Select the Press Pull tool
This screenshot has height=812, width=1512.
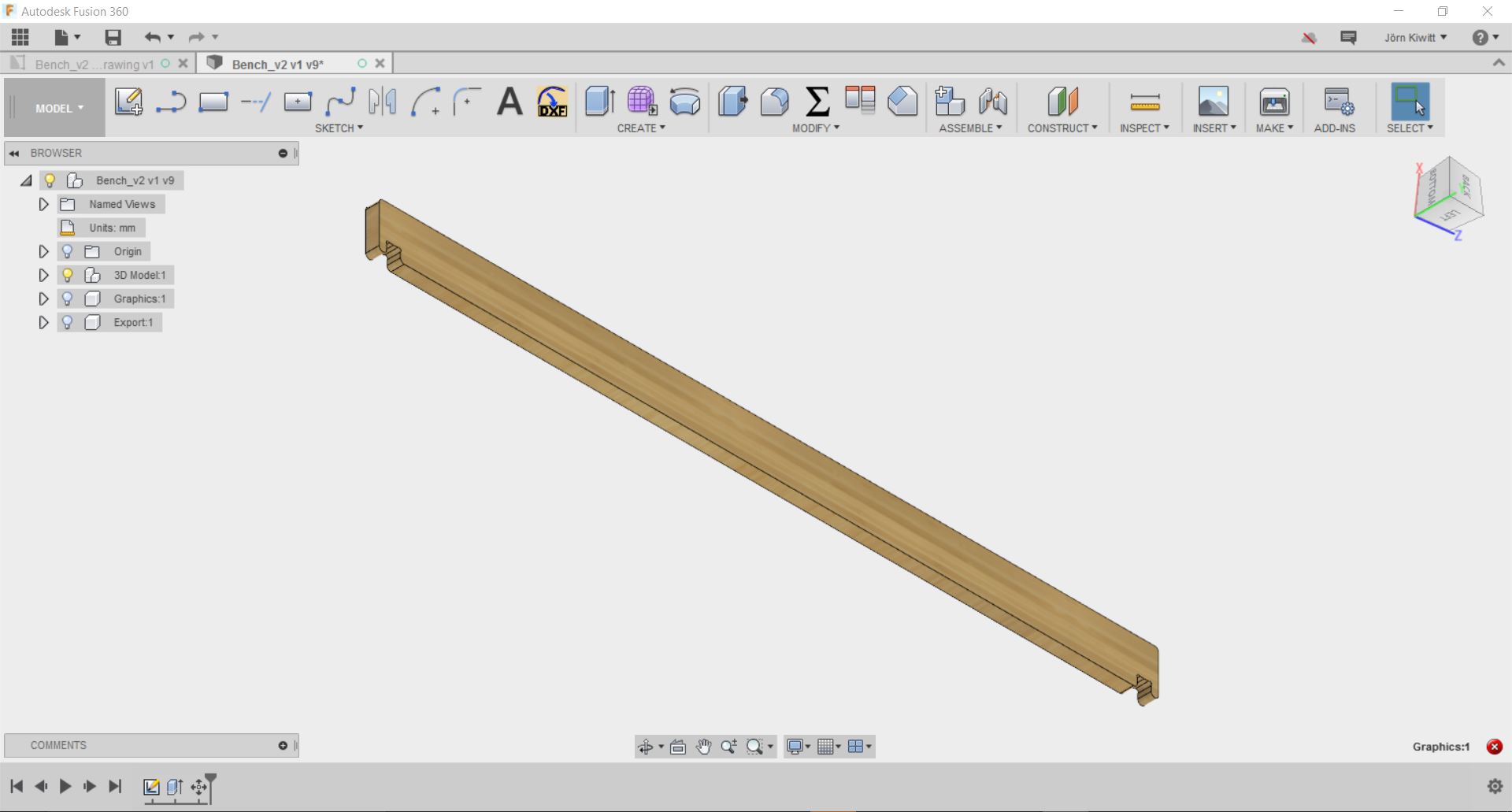coord(732,102)
